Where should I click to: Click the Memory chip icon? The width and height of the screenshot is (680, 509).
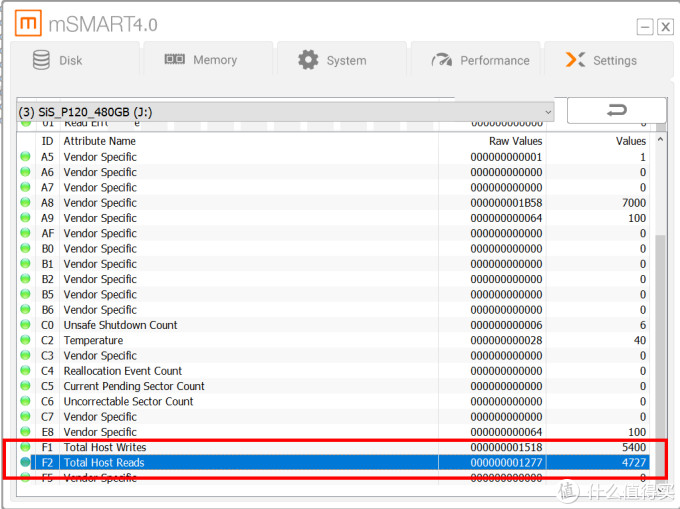(x=175, y=60)
